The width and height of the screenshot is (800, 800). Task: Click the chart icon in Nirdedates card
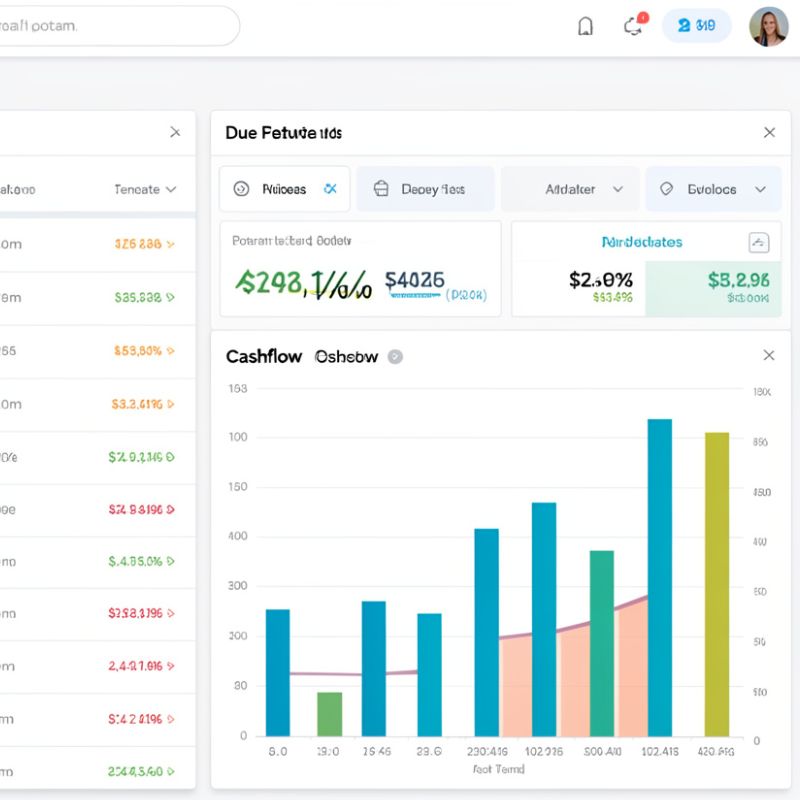(758, 242)
